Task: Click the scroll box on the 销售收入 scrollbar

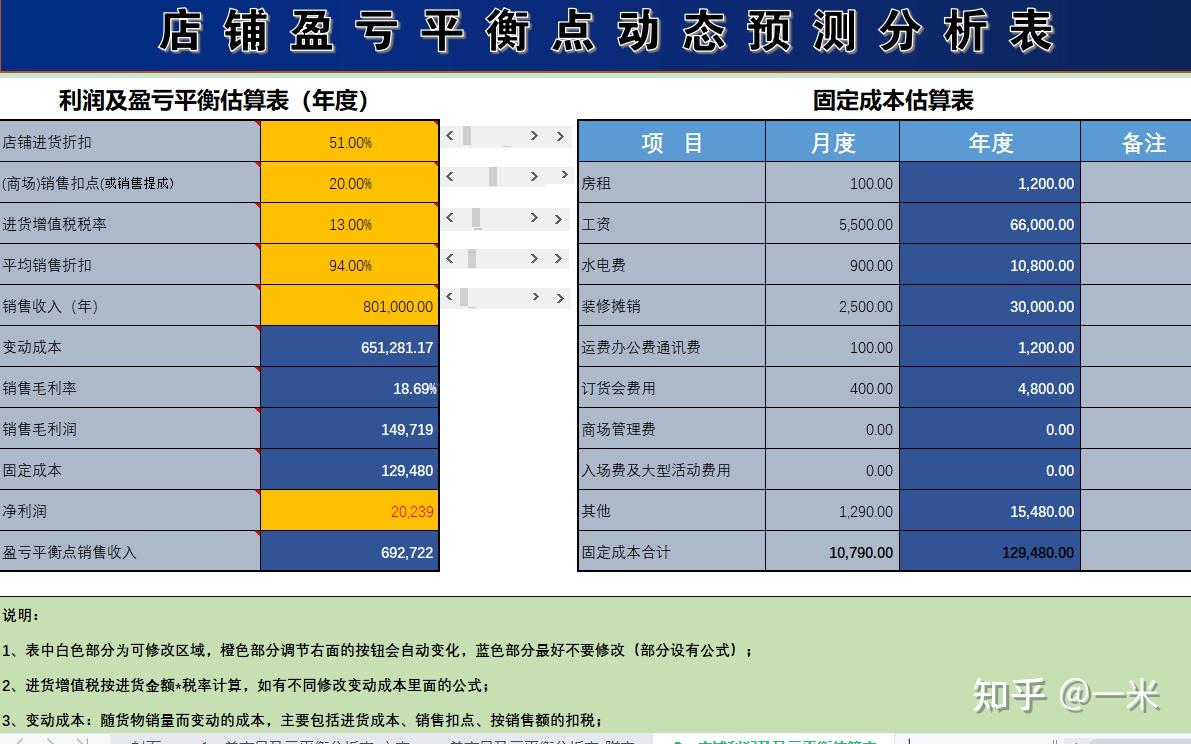Action: (463, 297)
